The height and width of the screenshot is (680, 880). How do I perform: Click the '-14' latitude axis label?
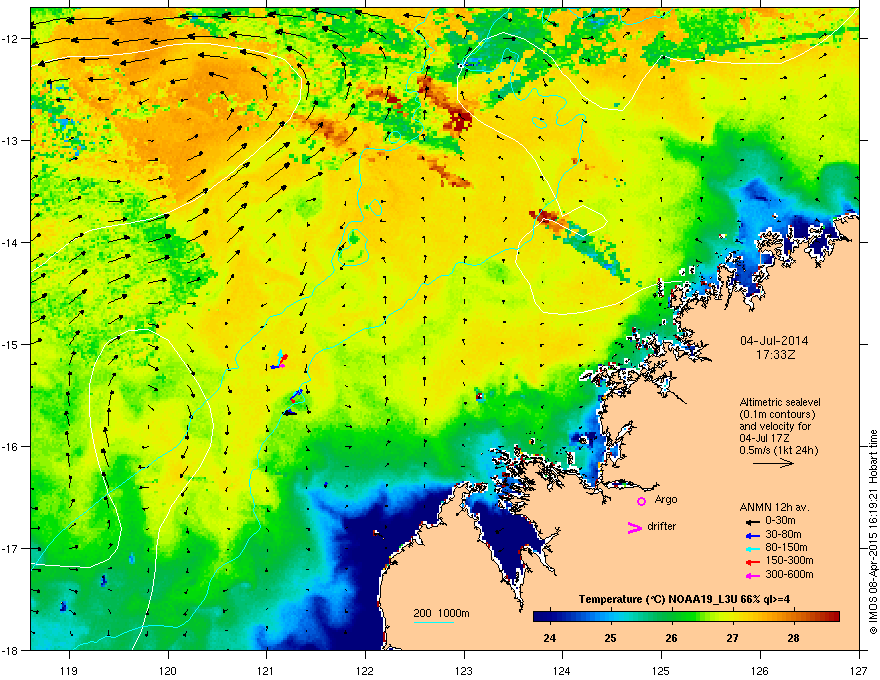click(10, 242)
